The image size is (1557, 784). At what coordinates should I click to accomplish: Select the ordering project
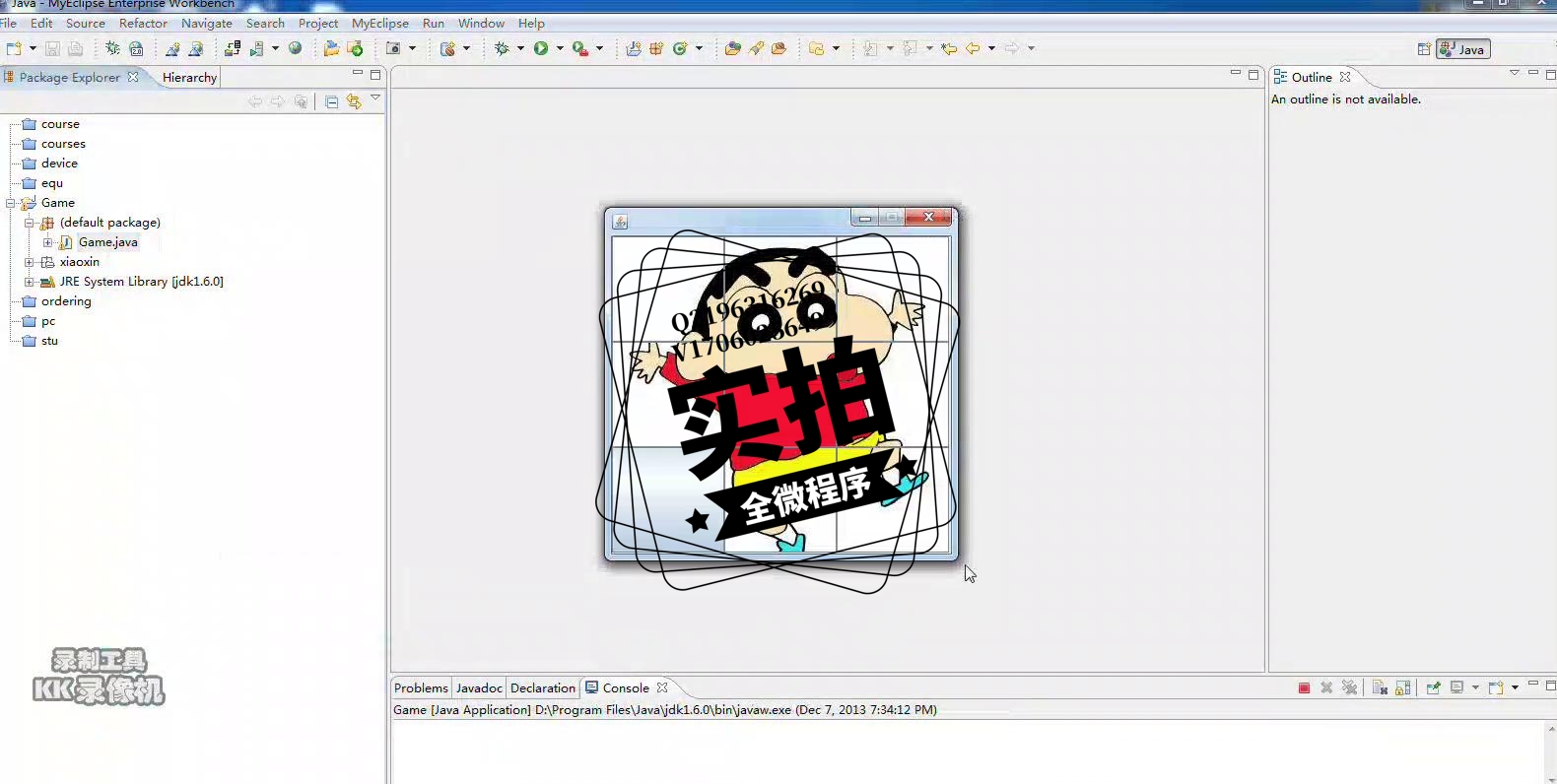point(66,301)
